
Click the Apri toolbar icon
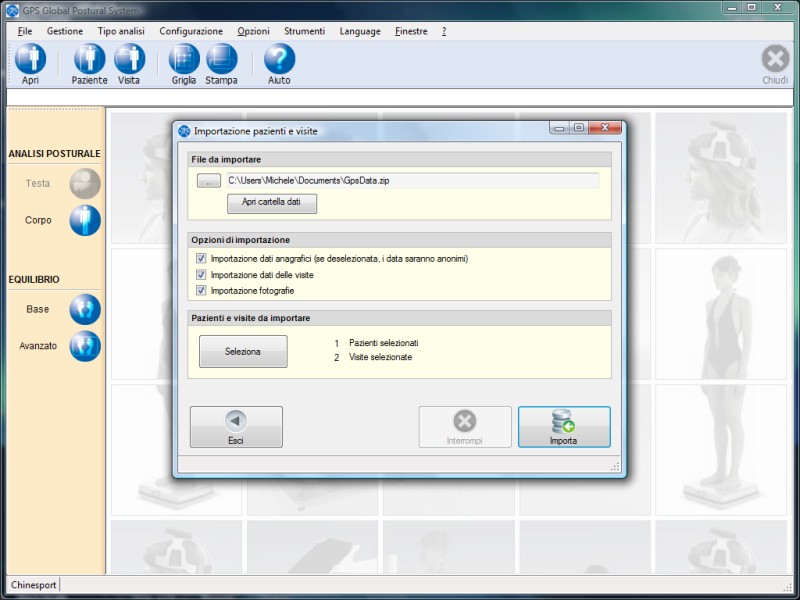30,60
